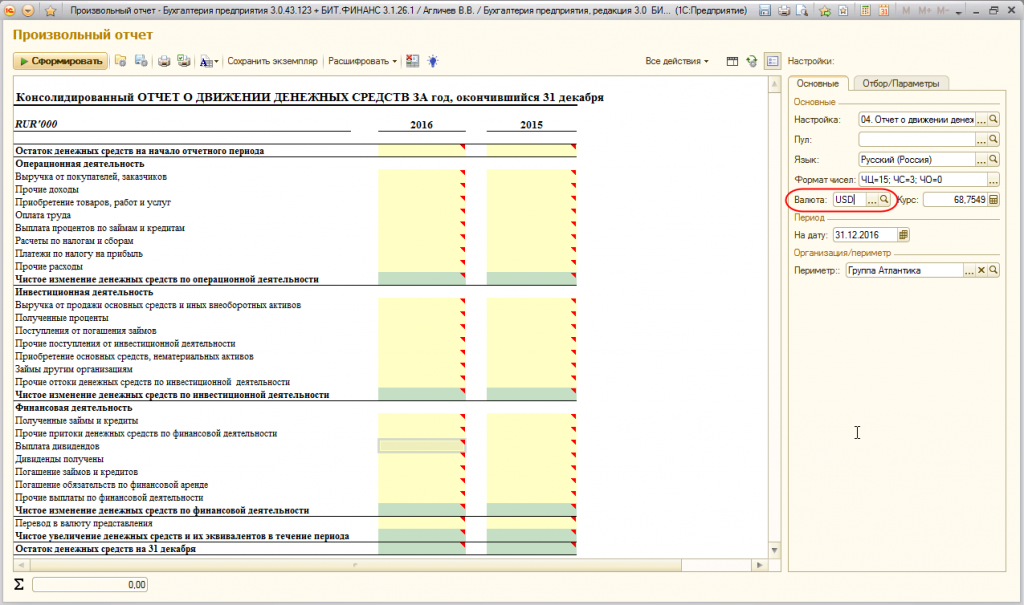
Task: Open the calendar picker beside the На дату field
Action: 904,235
